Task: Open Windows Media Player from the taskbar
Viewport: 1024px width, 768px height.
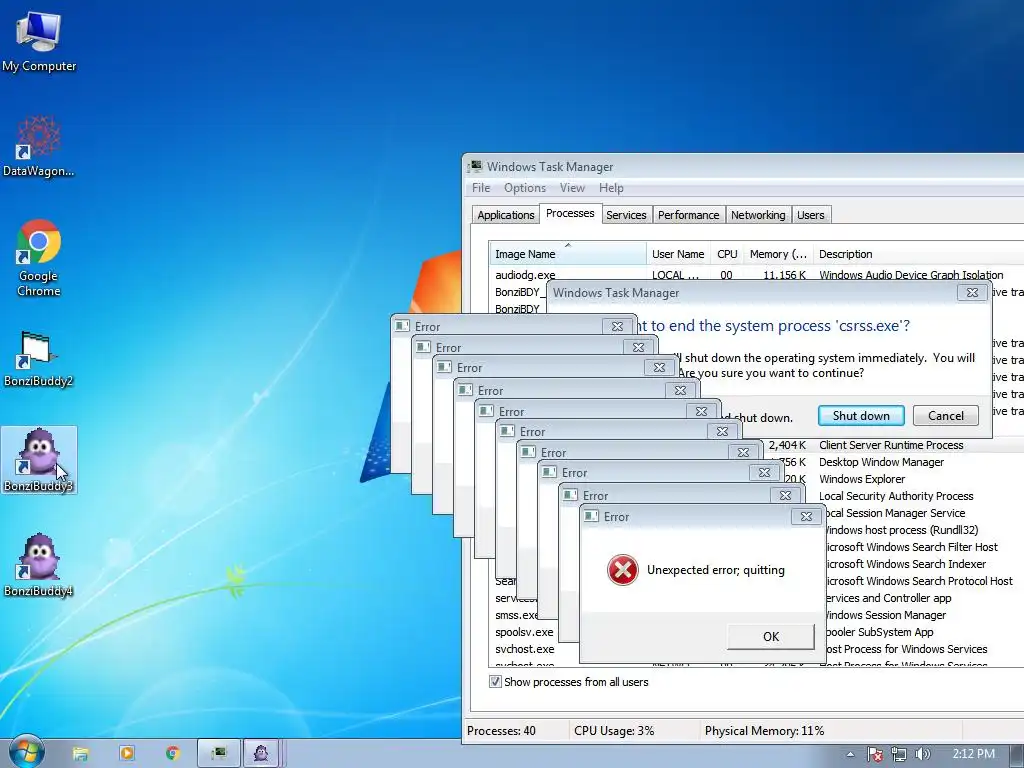Action: pos(127,754)
